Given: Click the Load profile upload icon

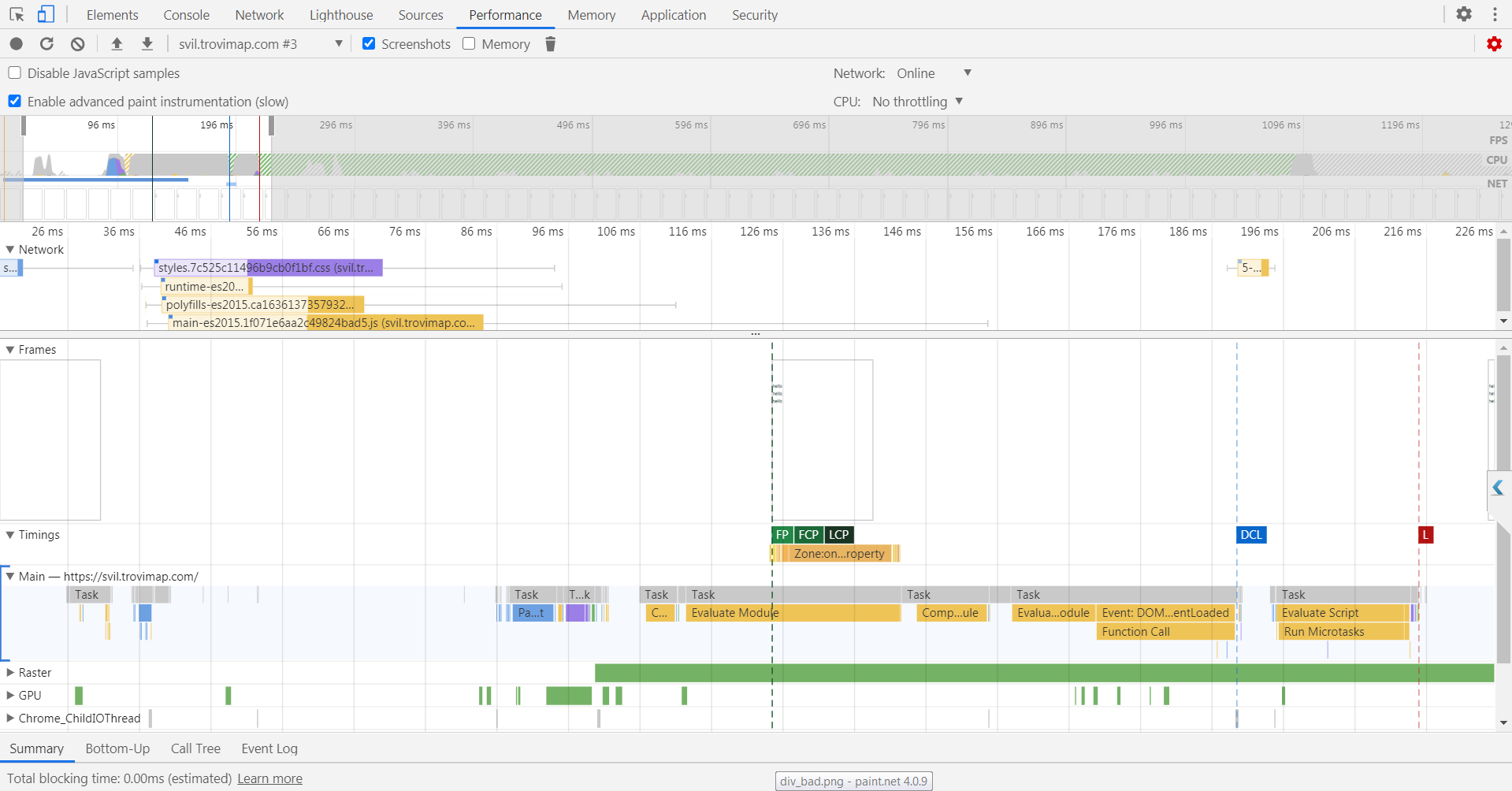Looking at the screenshot, I should point(117,44).
